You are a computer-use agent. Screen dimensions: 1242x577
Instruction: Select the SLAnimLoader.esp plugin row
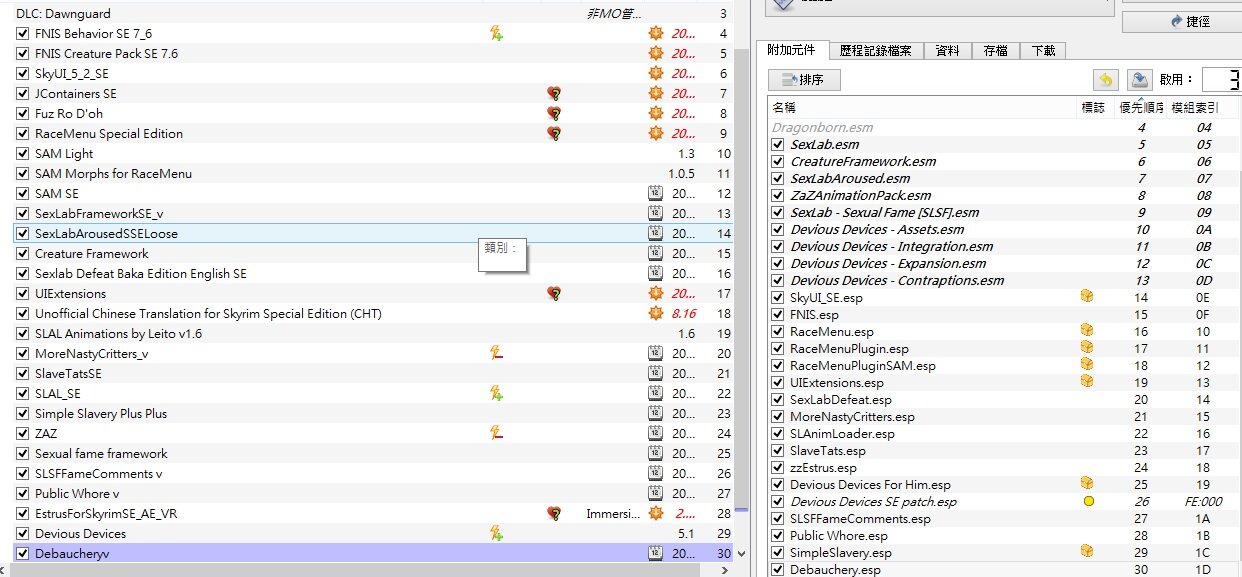click(1004, 433)
